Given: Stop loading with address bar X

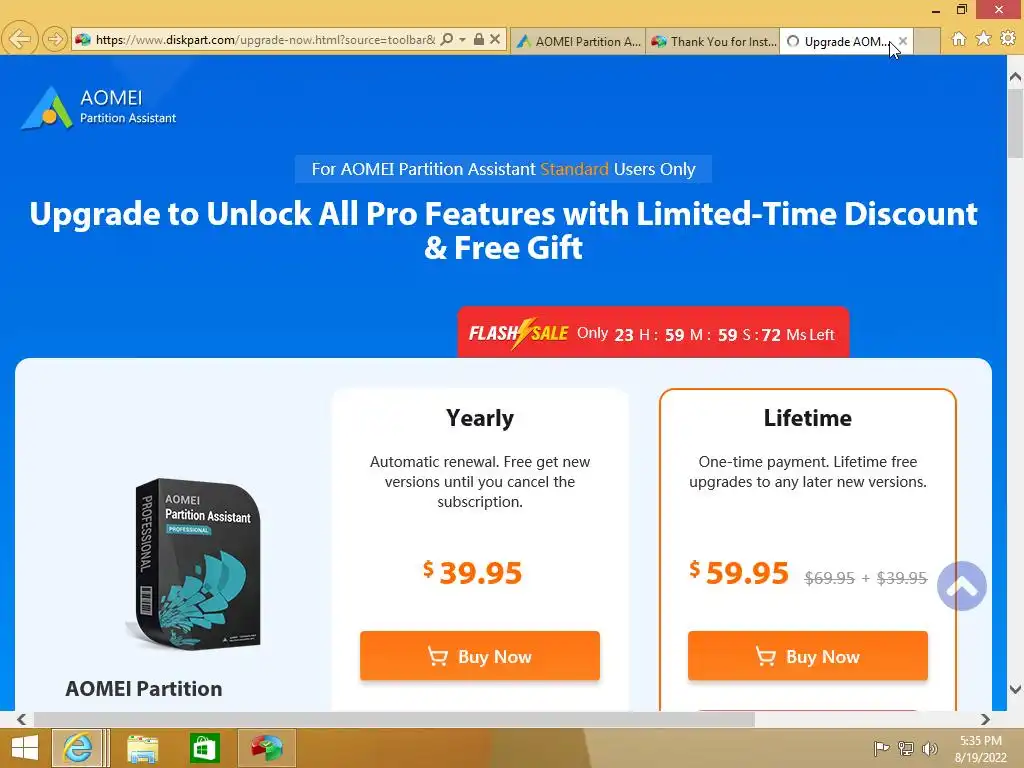Looking at the screenshot, I should 495,39.
